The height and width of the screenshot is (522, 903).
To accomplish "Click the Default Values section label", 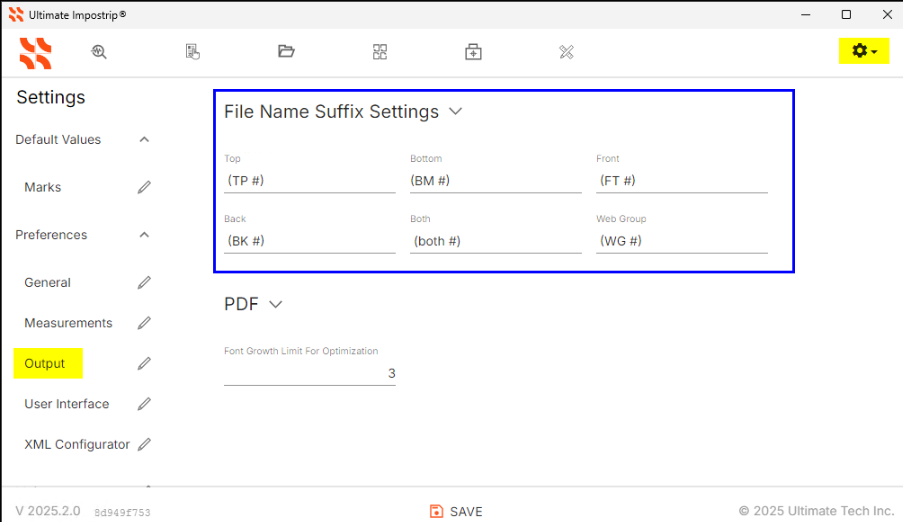I will (58, 139).
